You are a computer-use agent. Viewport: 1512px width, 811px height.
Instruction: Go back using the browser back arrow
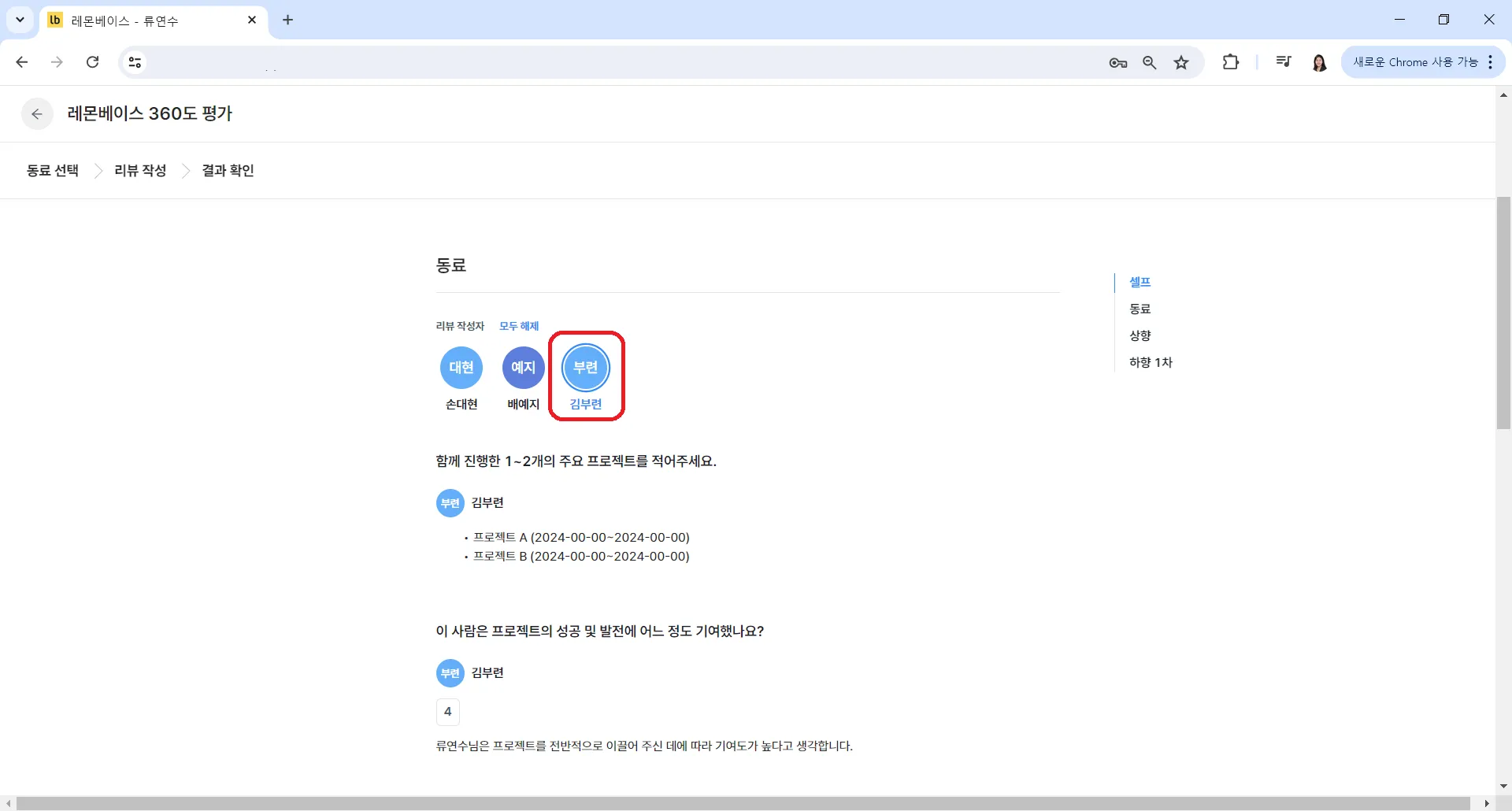point(21,62)
